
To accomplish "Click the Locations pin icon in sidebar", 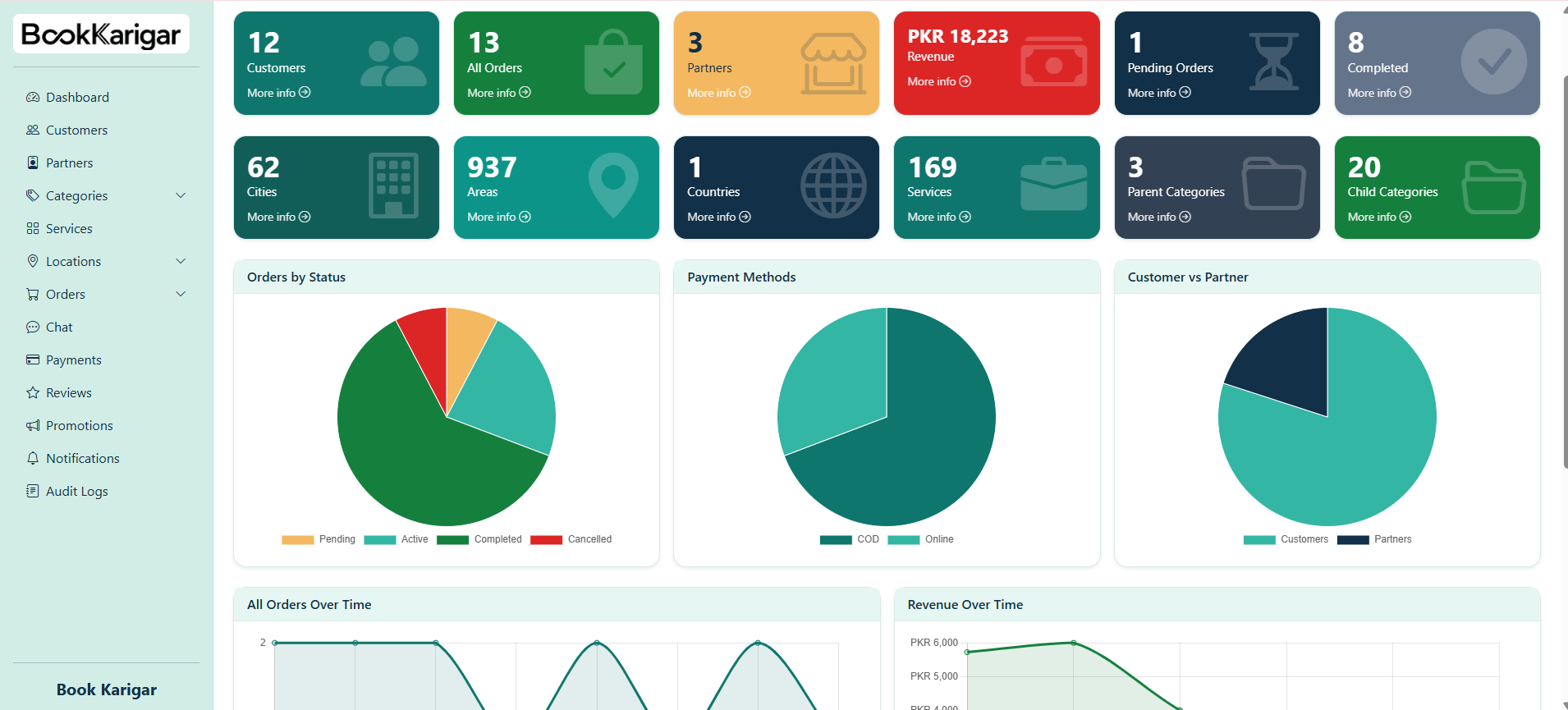I will (33, 261).
